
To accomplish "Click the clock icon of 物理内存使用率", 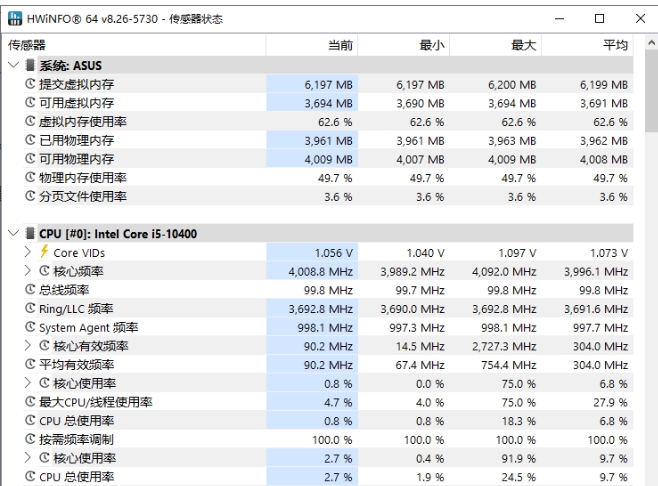I will tap(30, 177).
